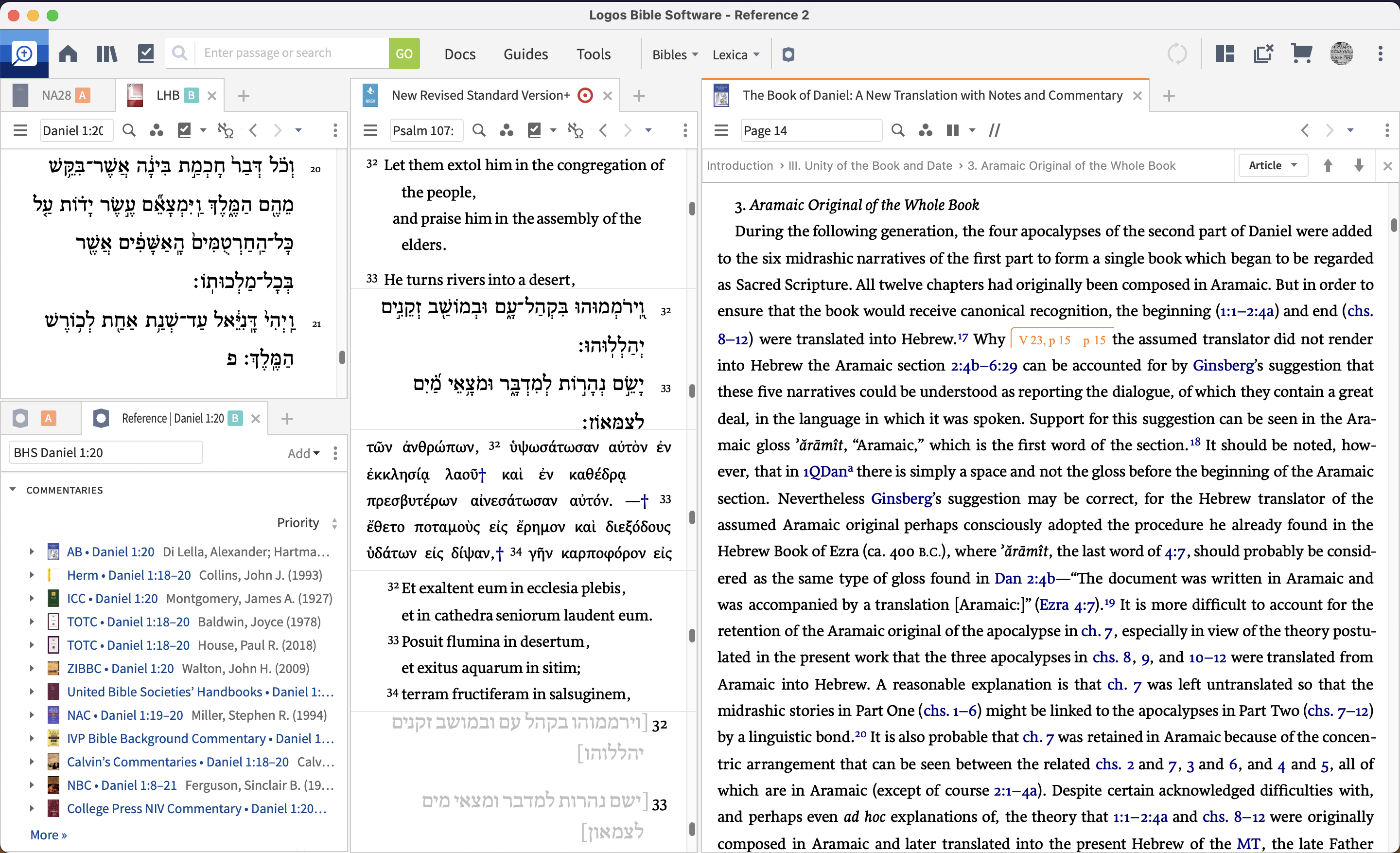Open the store shopping cart

pos(1302,54)
